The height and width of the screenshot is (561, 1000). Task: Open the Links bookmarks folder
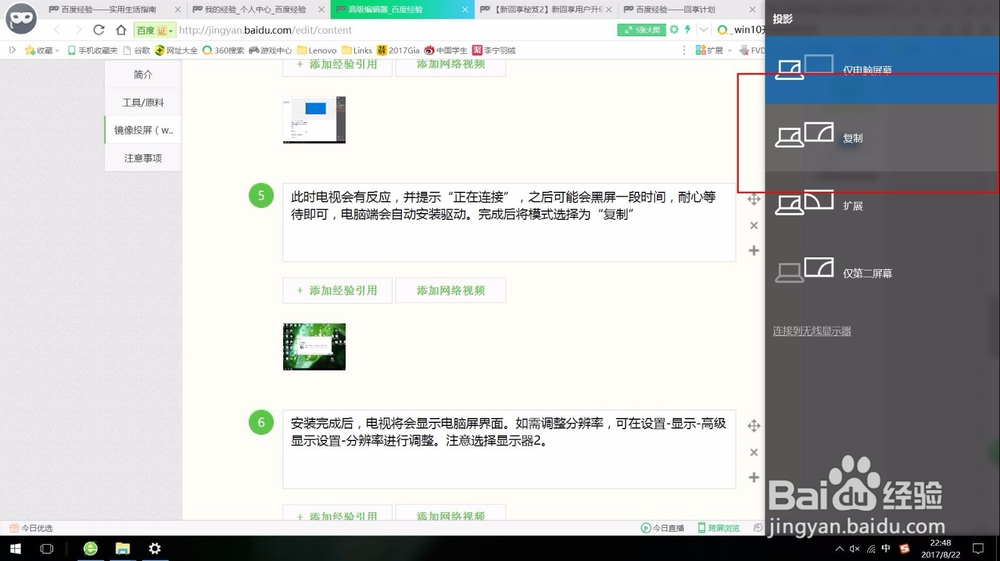357,50
